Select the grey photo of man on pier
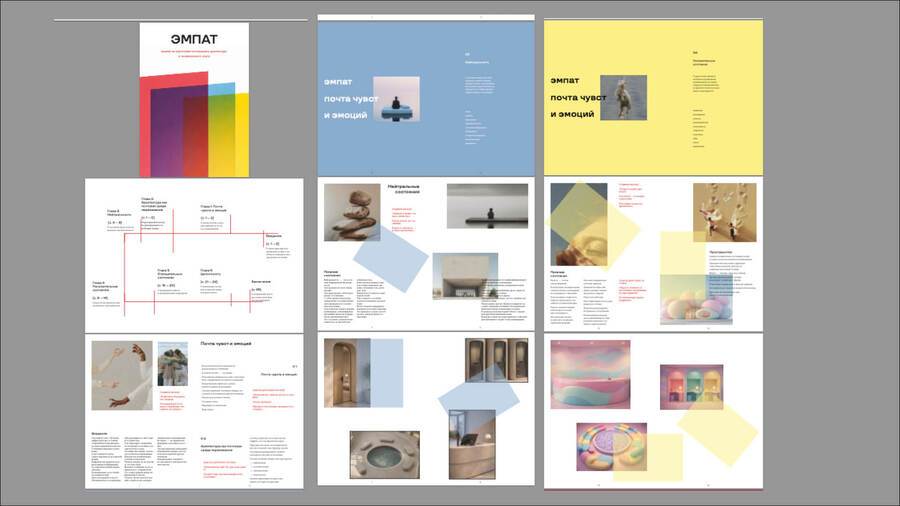The image size is (900, 506). 487,206
